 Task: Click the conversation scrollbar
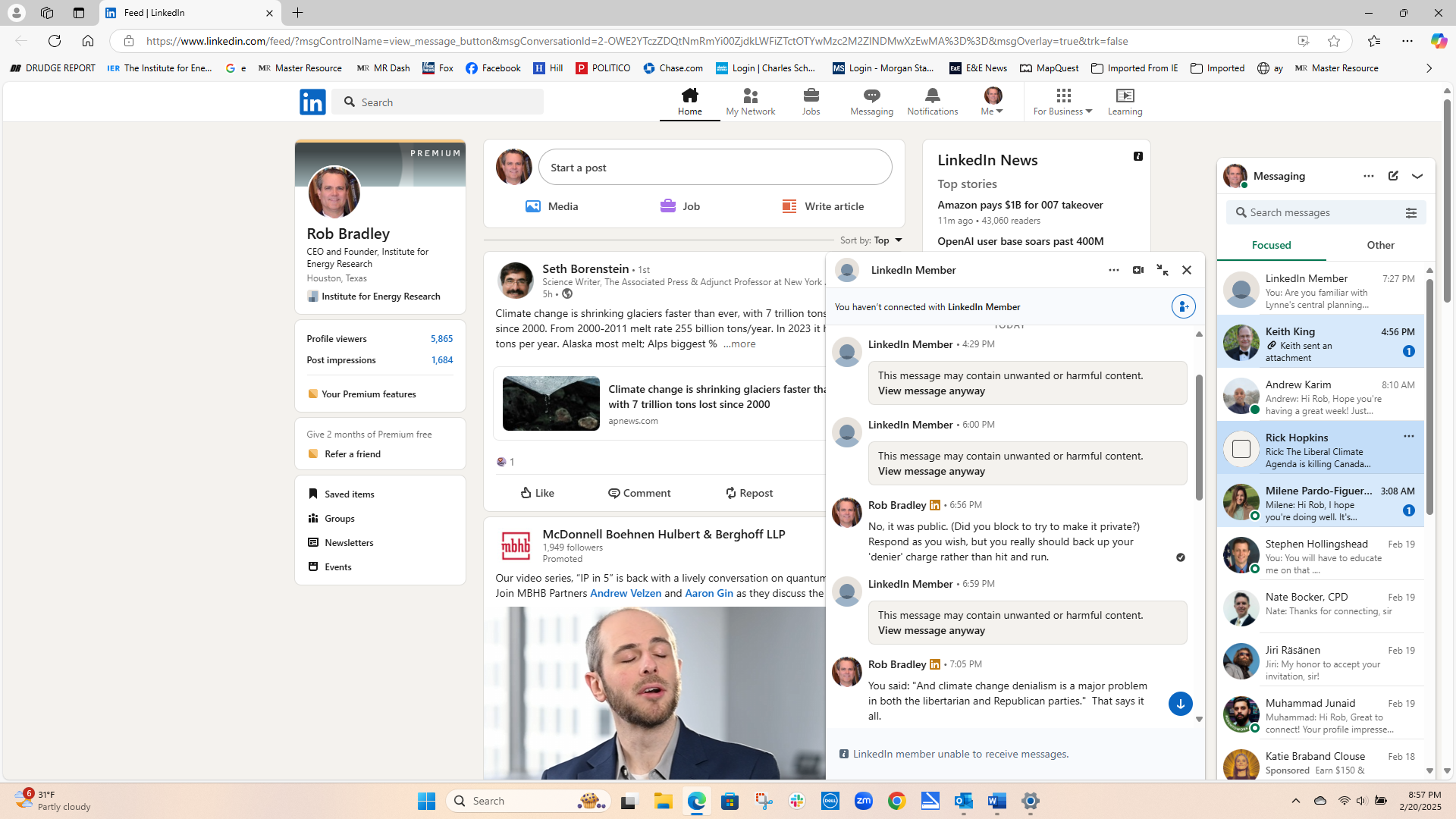click(1199, 437)
